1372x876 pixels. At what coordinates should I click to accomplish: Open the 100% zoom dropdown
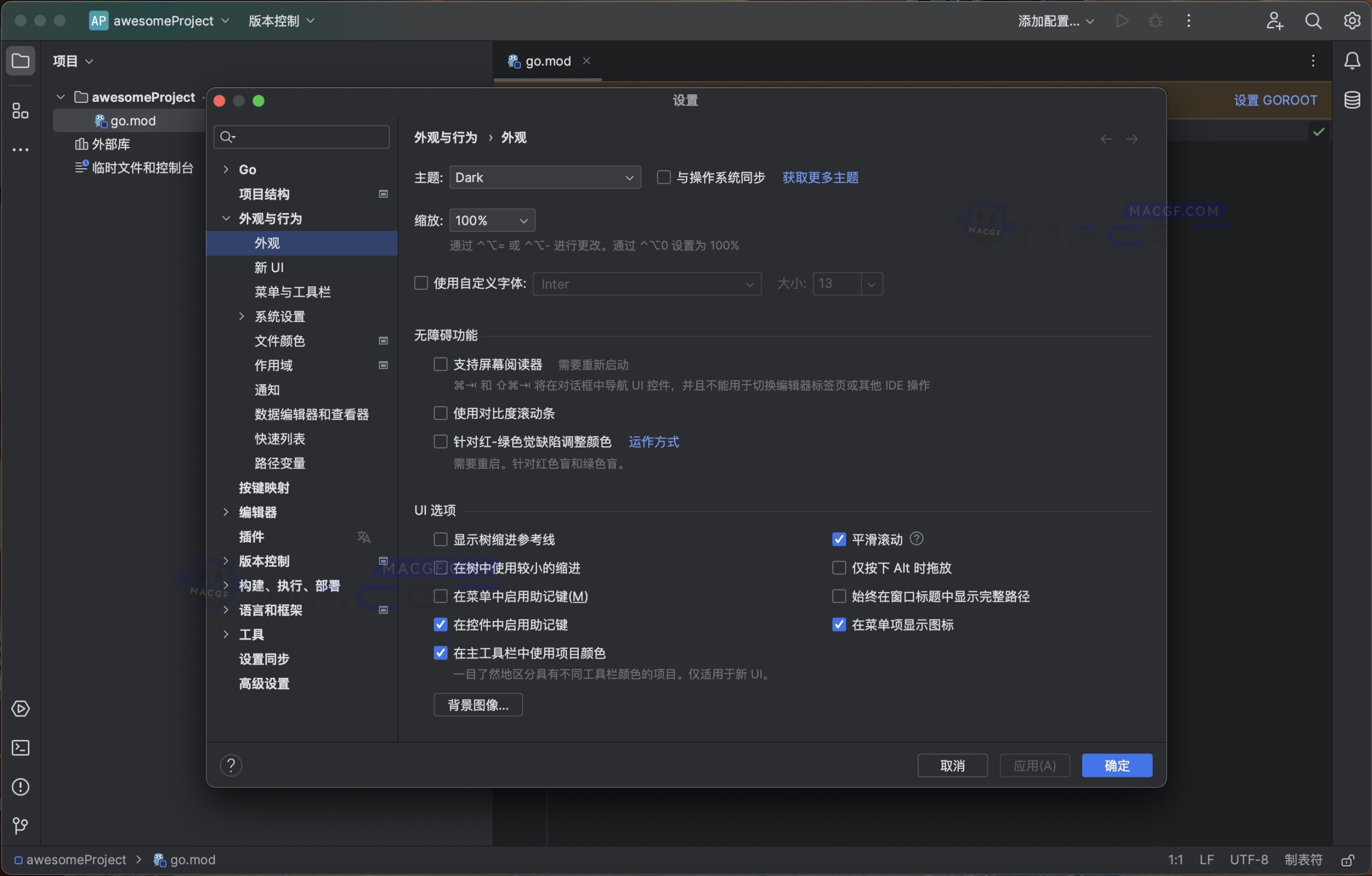[x=491, y=220]
